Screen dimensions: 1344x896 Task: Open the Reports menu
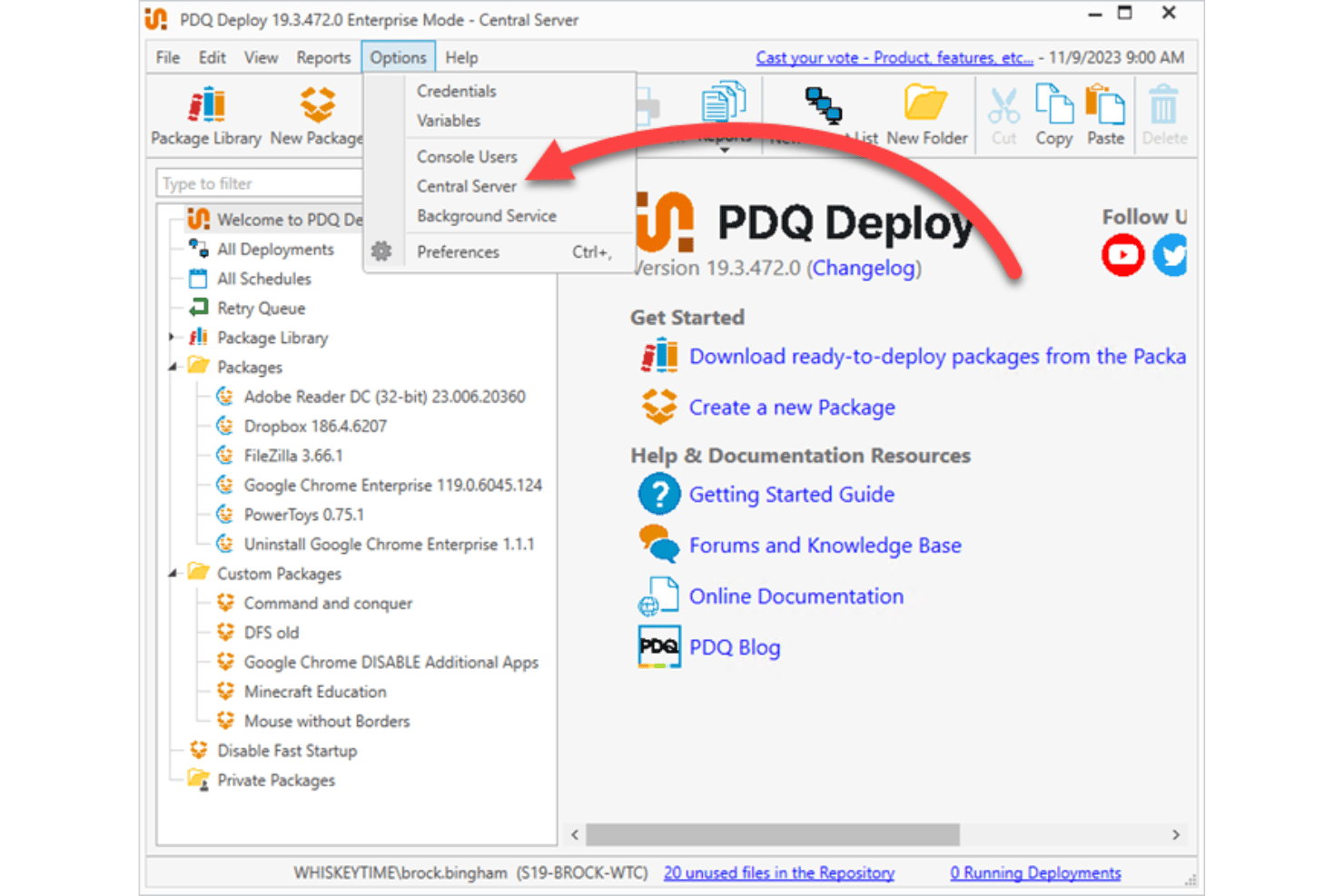(323, 57)
